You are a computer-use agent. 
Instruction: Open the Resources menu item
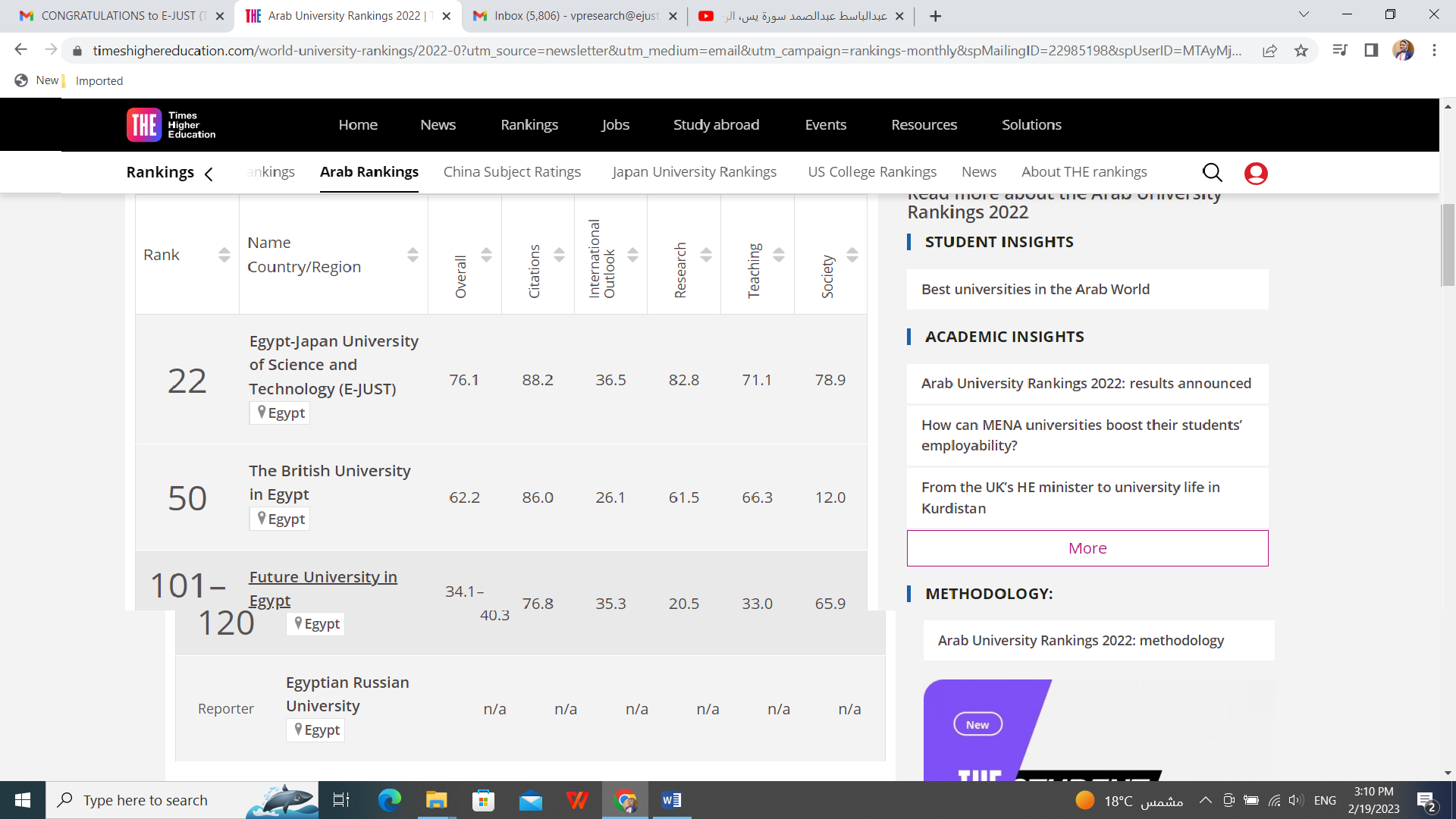tap(924, 125)
